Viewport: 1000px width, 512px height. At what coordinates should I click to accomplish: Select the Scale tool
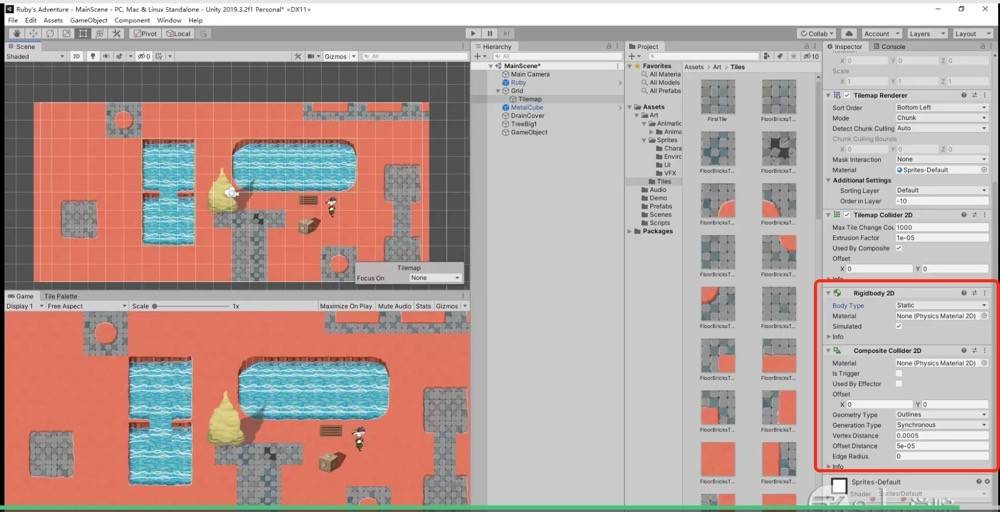click(x=66, y=33)
